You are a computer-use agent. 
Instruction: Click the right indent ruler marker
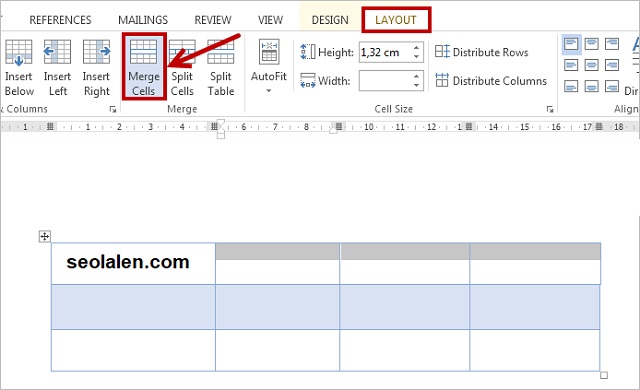333,131
